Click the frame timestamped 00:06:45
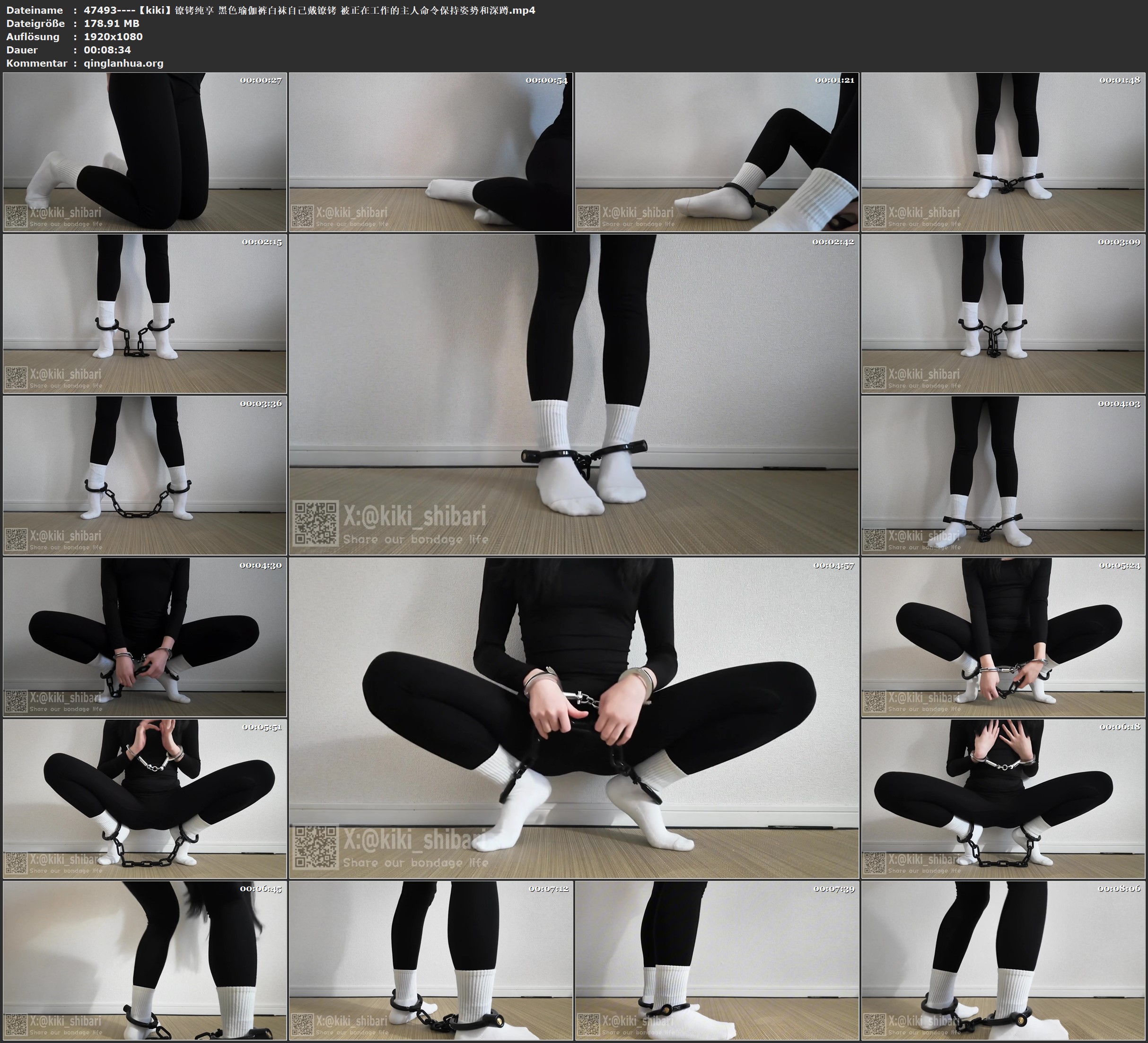The image size is (1148, 1043). click(x=145, y=960)
